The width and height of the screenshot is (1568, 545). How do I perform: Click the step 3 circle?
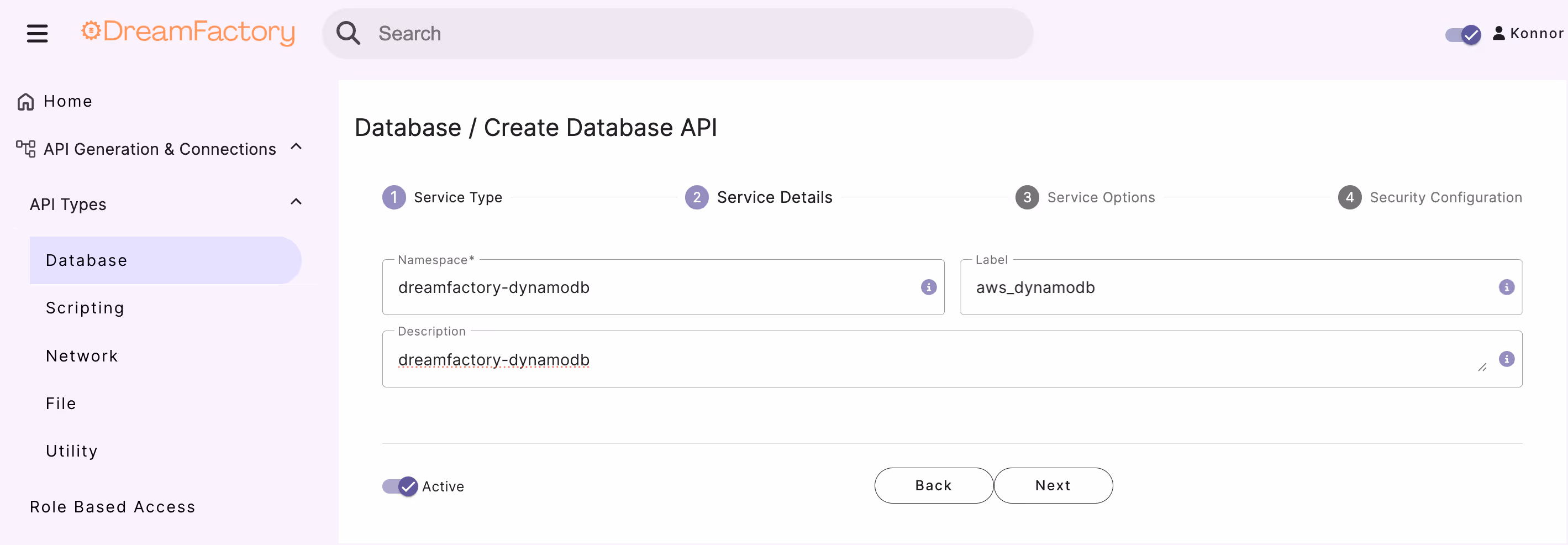1027,197
